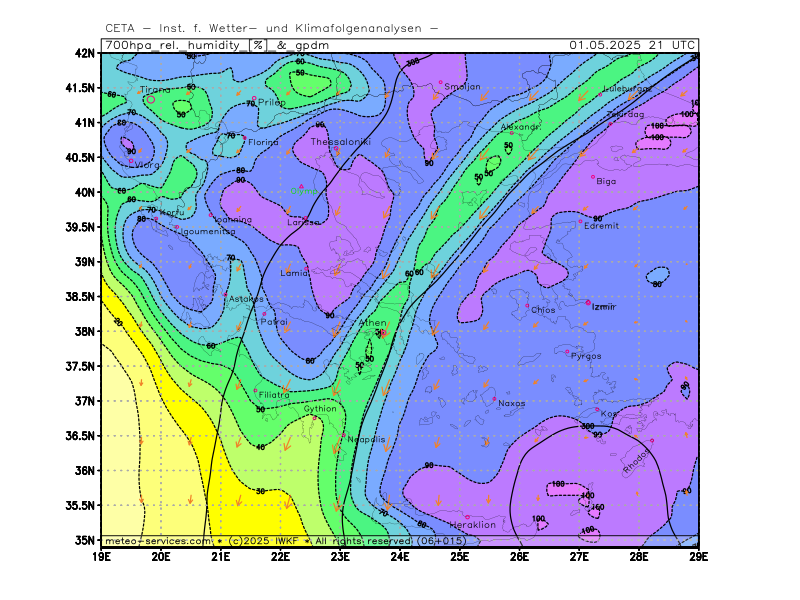Click the Biga city label

pyautogui.click(x=606, y=181)
